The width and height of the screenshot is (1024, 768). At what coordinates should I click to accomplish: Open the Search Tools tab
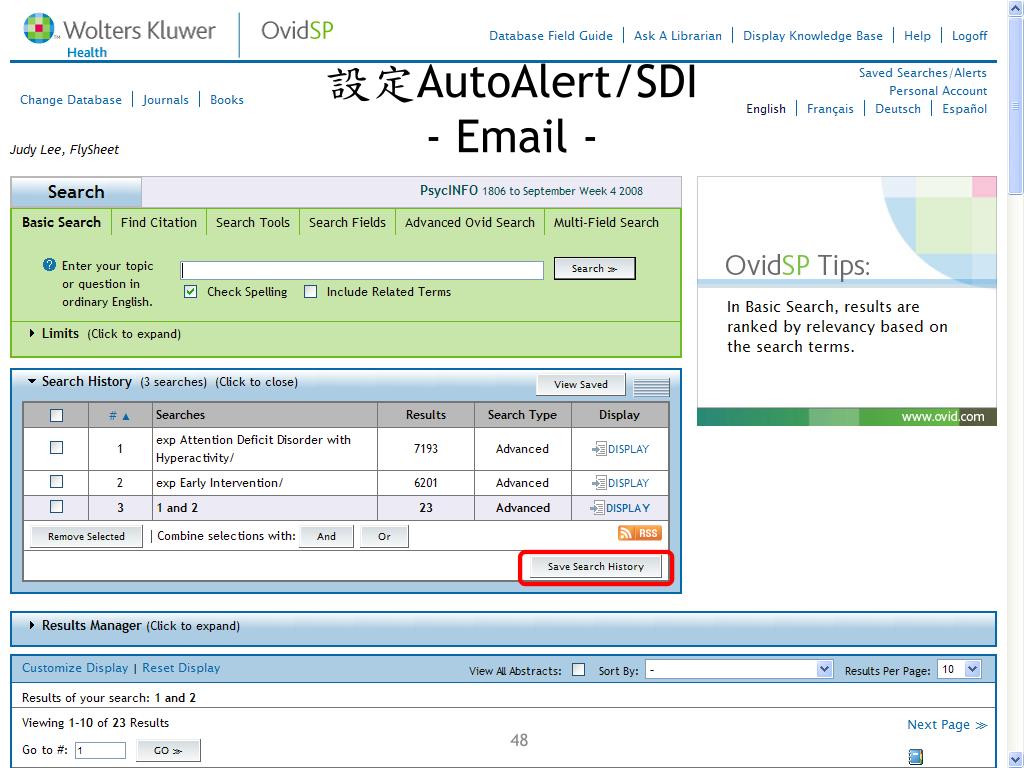pyautogui.click(x=253, y=222)
